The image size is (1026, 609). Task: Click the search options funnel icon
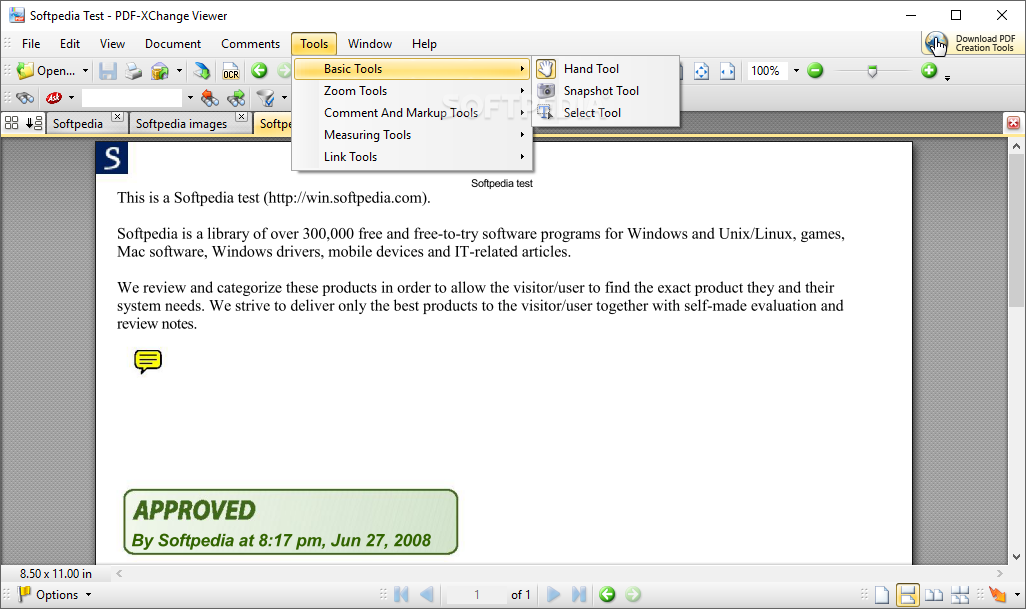[265, 98]
